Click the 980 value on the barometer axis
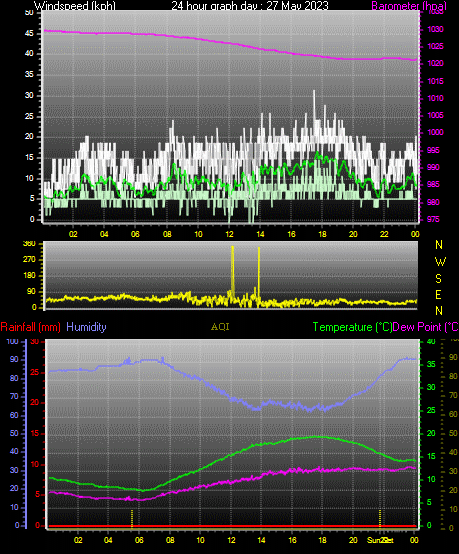 433,202
